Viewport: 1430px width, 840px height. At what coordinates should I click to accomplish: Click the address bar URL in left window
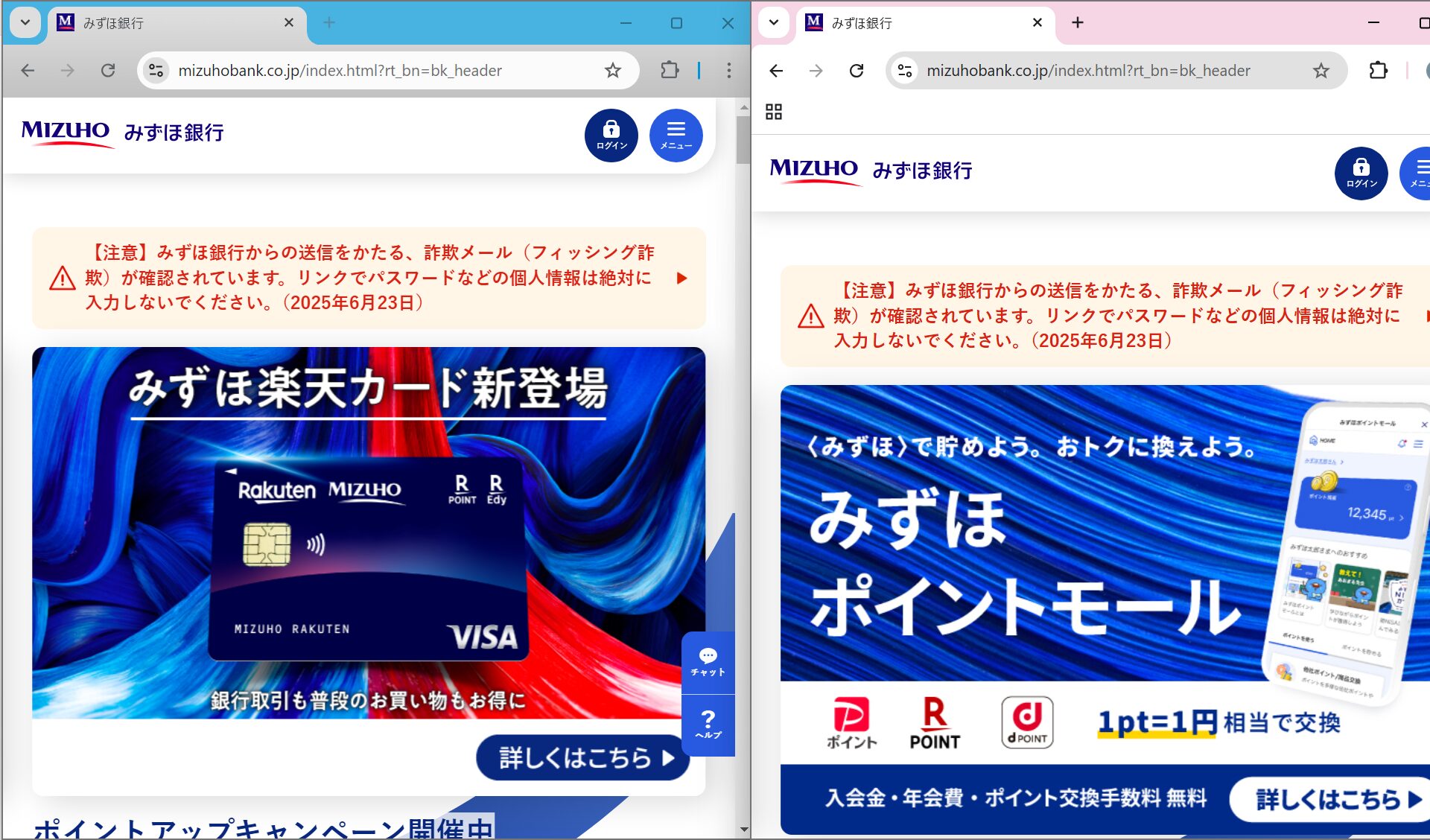tap(340, 70)
